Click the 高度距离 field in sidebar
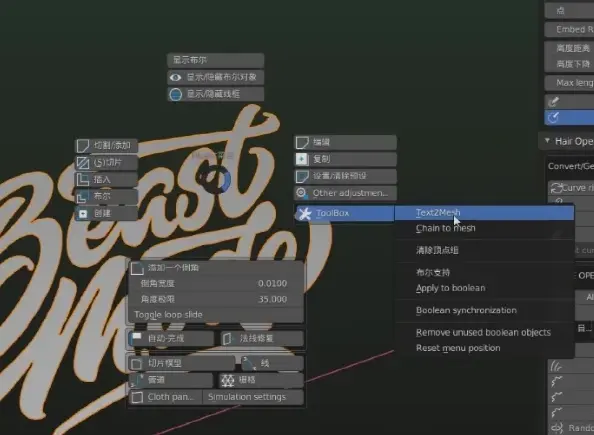Viewport: 594px width, 435px height. 569,48
